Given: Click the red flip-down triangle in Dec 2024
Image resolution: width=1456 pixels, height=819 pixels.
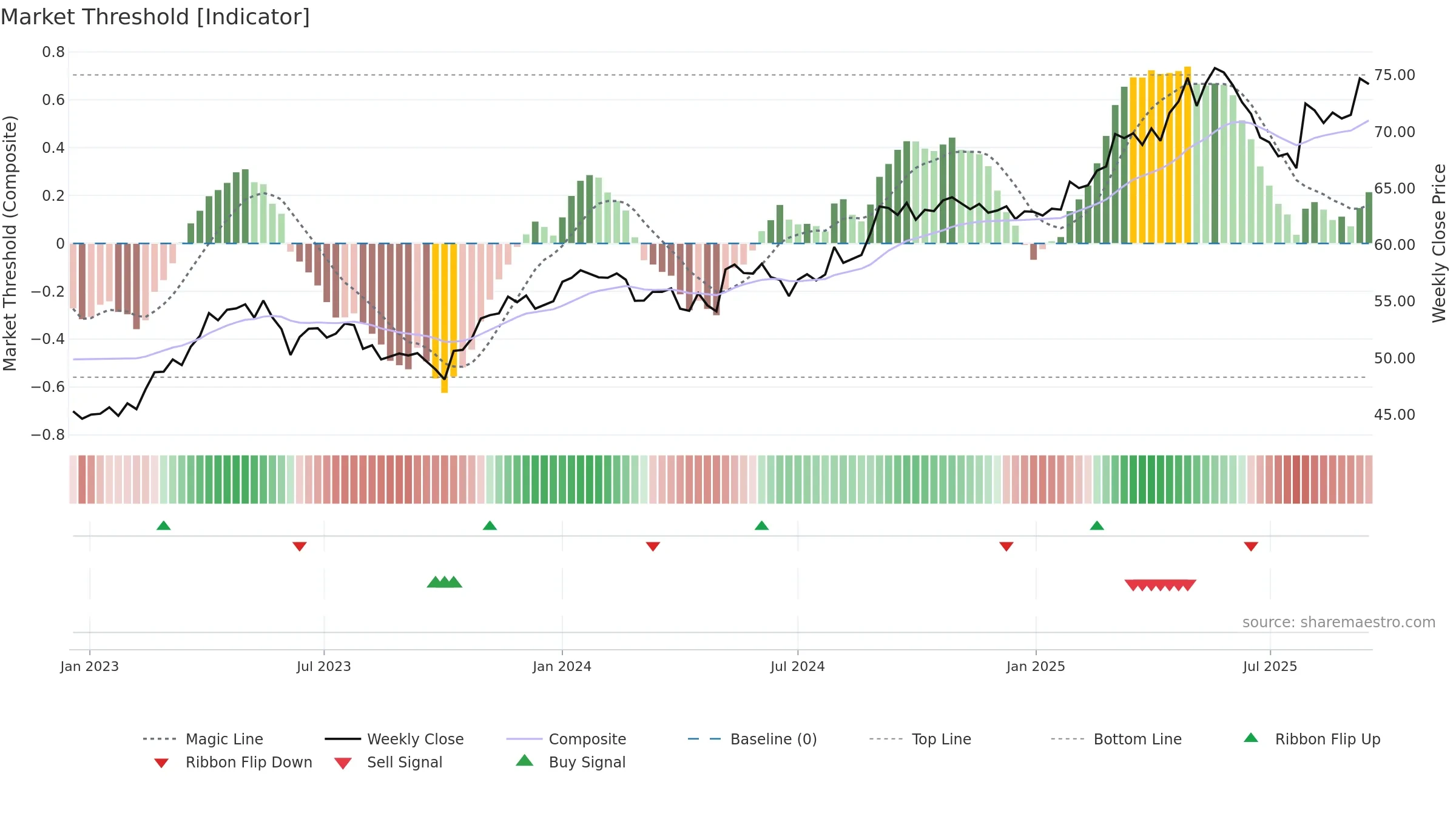Looking at the screenshot, I should pos(1006,547).
